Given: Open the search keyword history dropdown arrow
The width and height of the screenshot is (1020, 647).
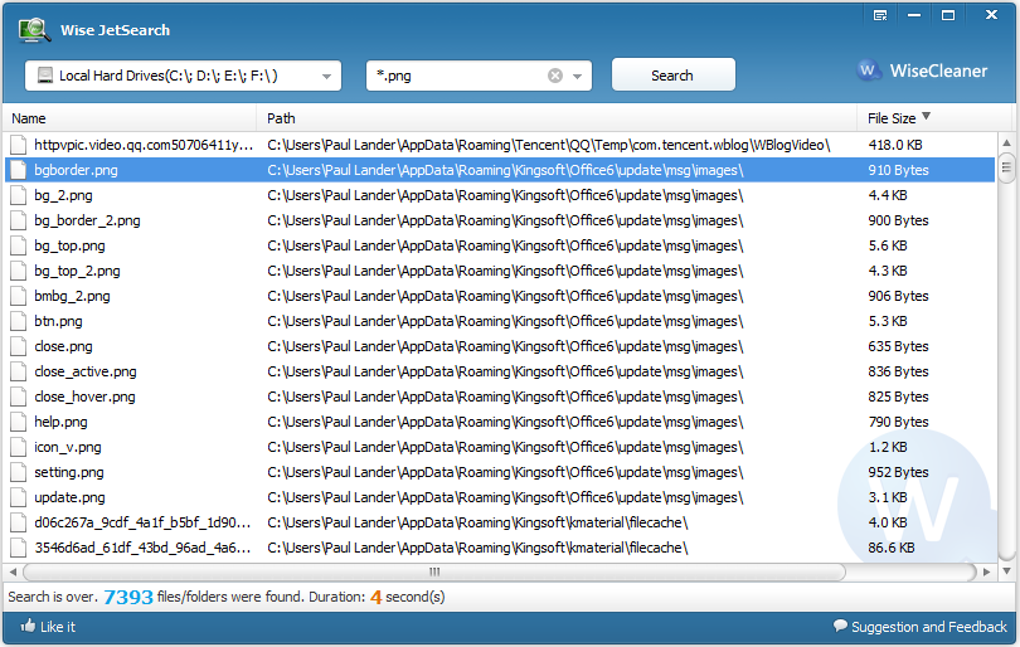Looking at the screenshot, I should point(577,76).
